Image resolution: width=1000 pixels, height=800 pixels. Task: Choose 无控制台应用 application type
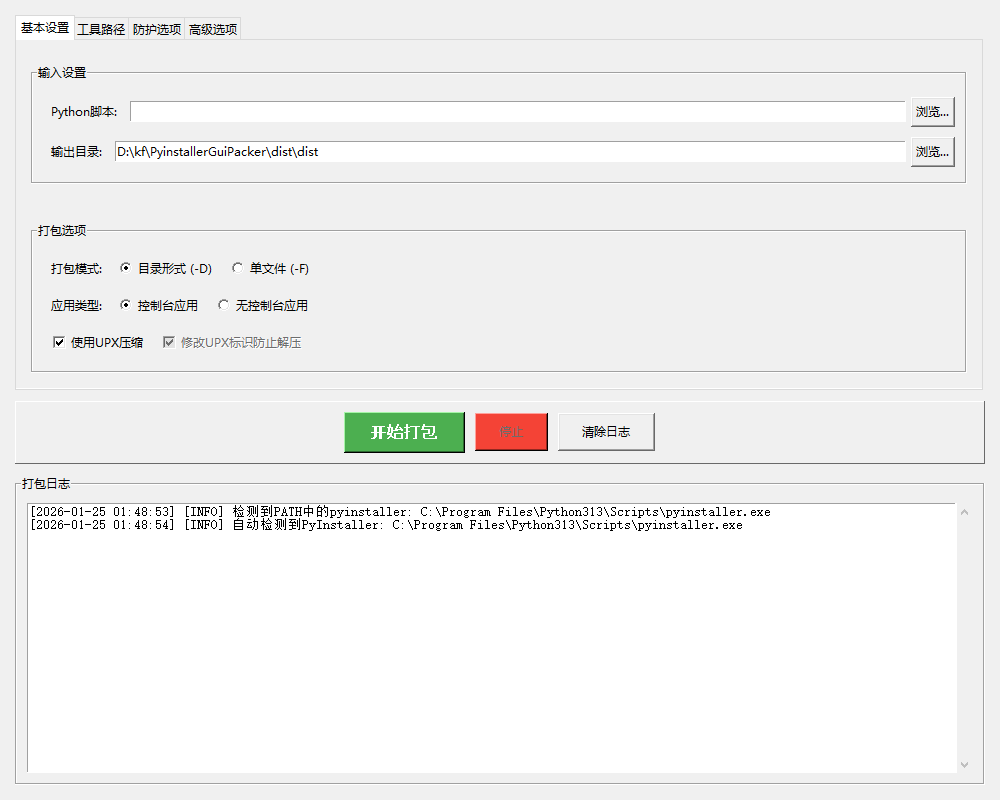[224, 305]
